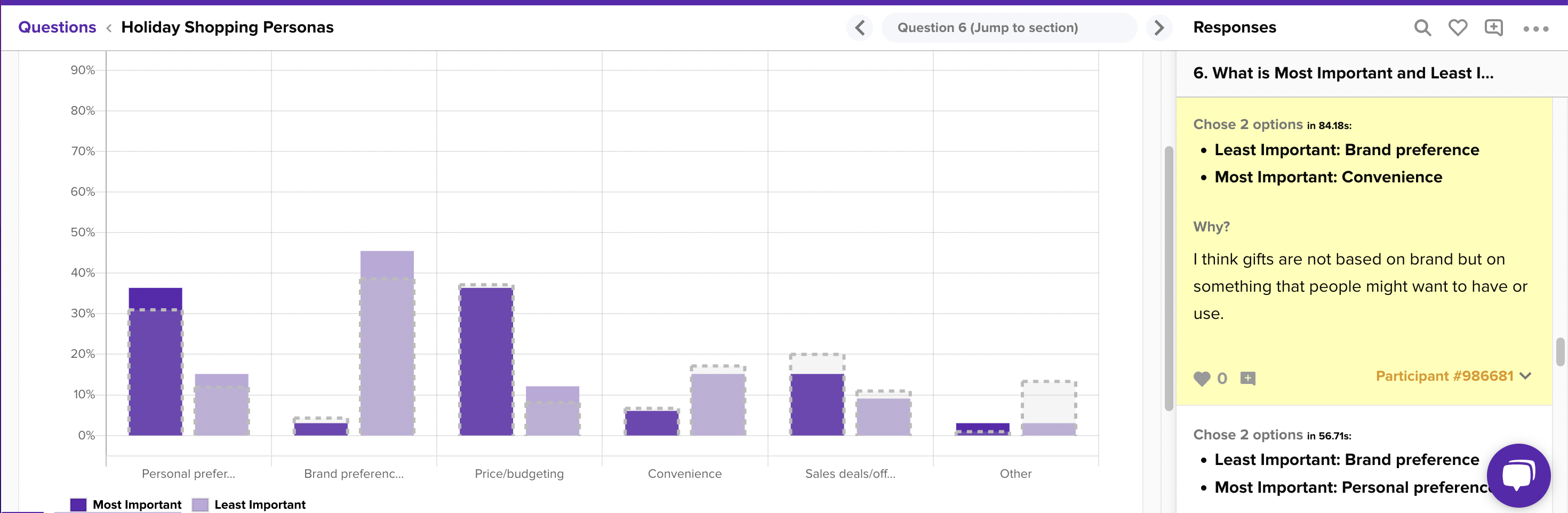Click 'Chose 2 options in 56.71s' label
The width and height of the screenshot is (1568, 513).
tap(1272, 435)
